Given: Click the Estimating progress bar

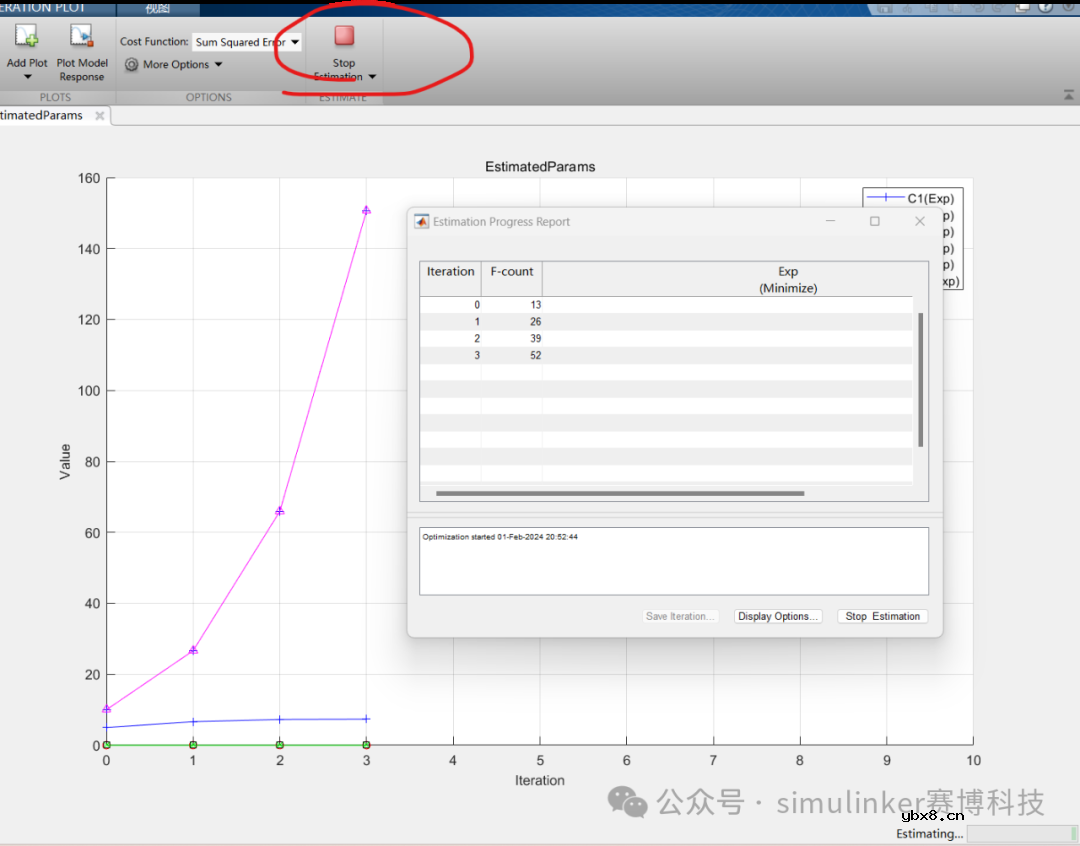Looking at the screenshot, I should 1022,833.
